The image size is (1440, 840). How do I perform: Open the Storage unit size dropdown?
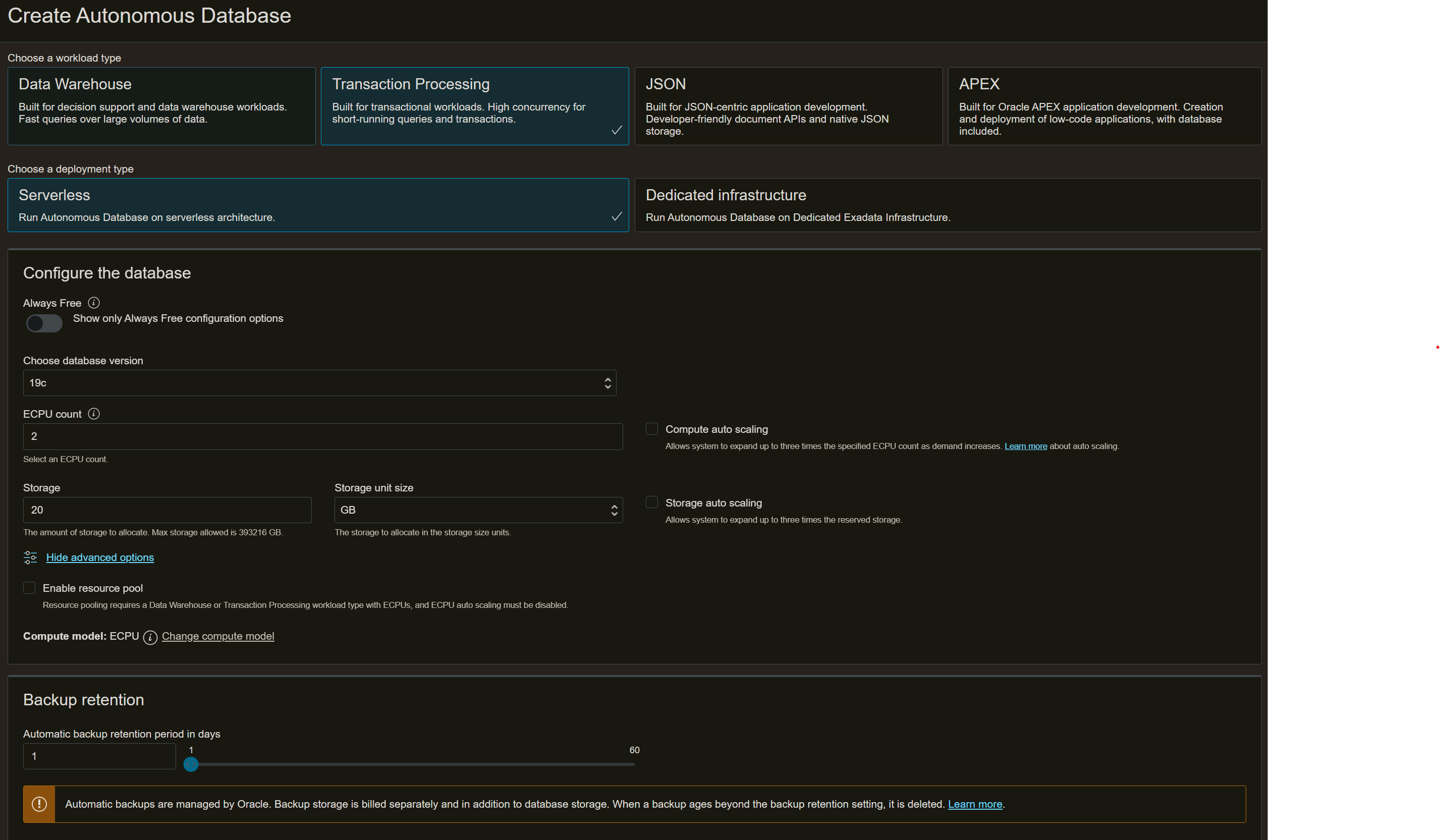pyautogui.click(x=478, y=510)
